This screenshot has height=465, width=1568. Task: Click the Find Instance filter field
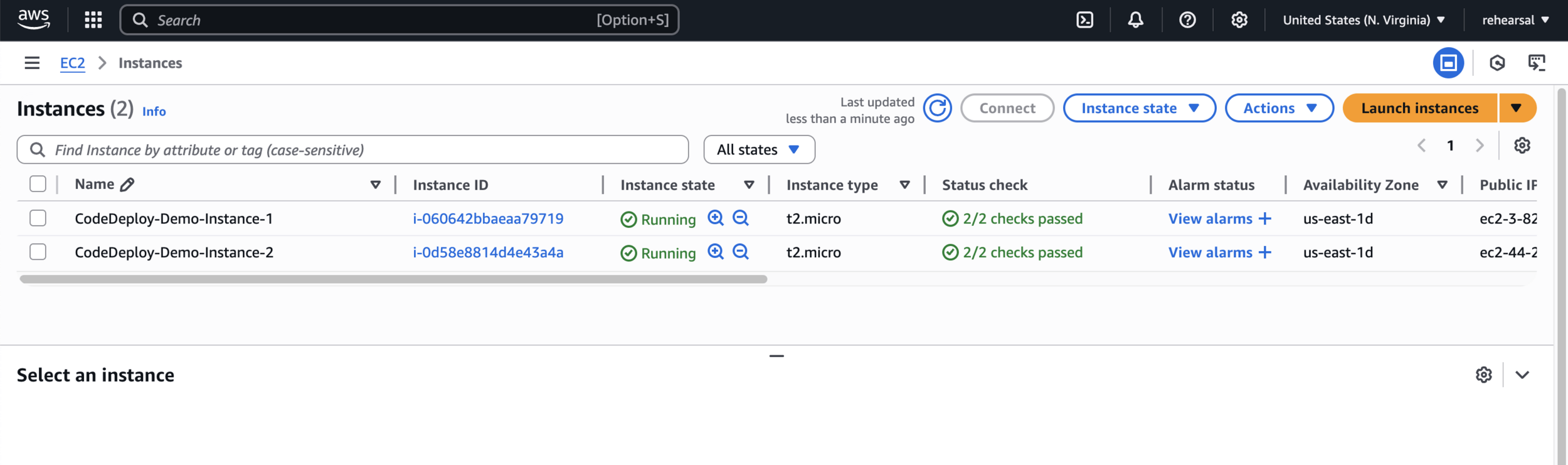[x=352, y=149]
